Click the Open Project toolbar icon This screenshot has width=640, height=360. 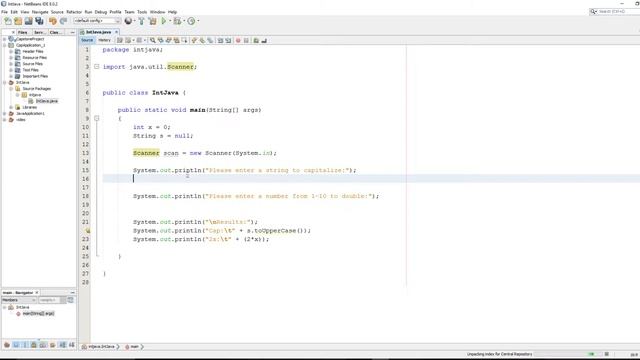[28, 21]
